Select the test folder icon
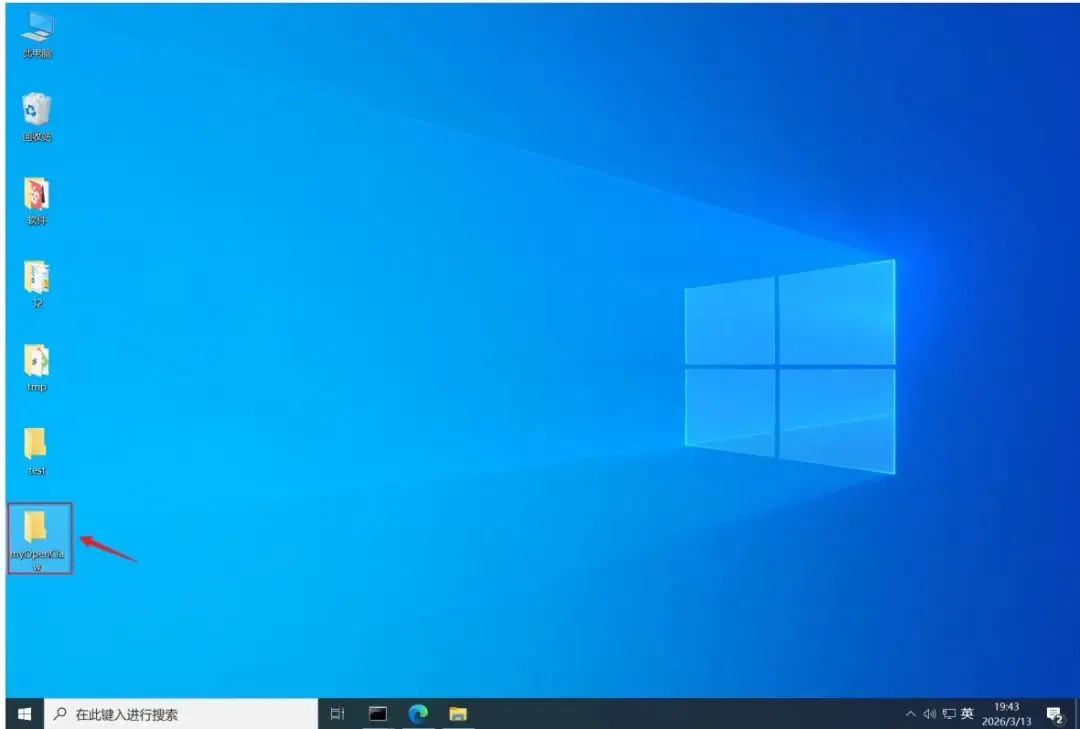The image size is (1080, 729). 37,451
